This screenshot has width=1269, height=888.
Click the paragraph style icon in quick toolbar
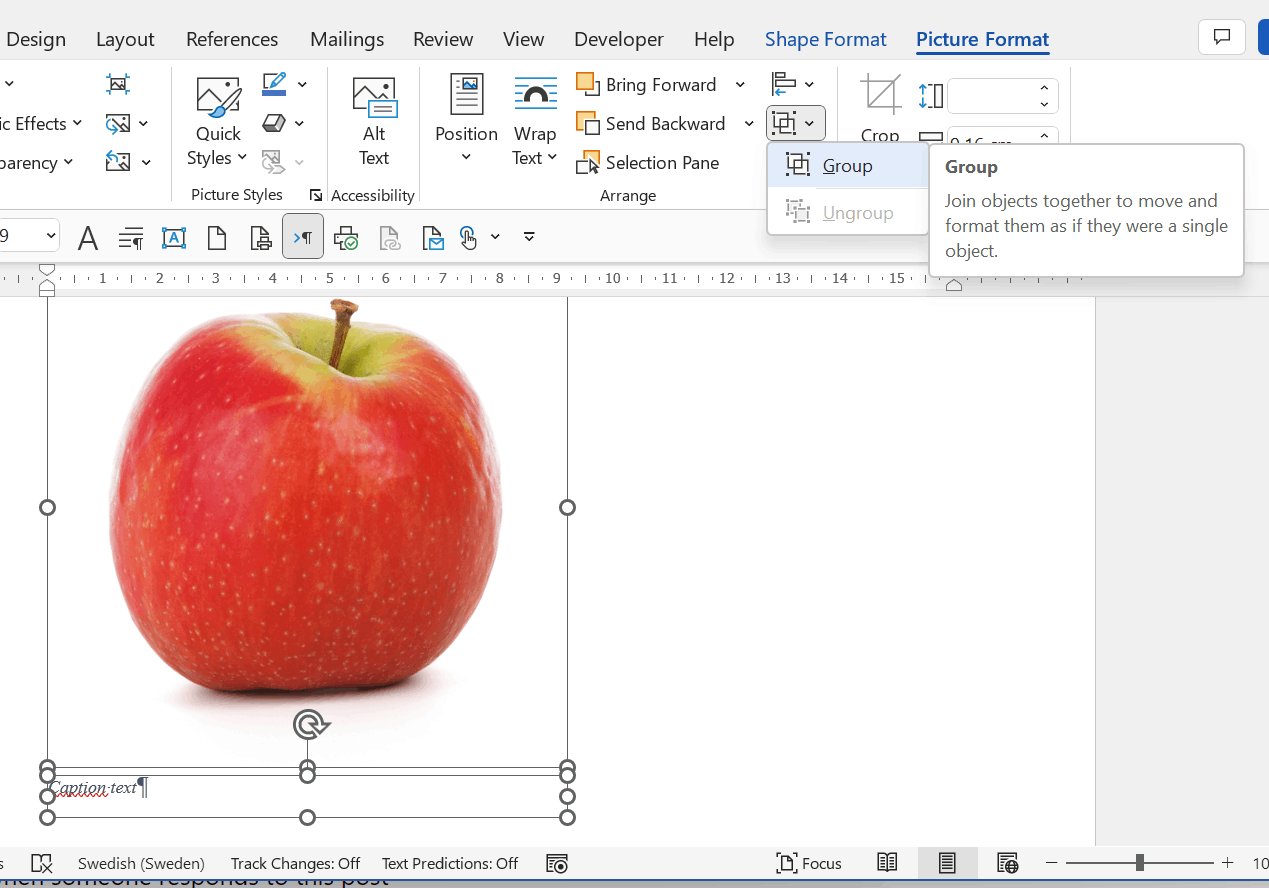(131, 238)
